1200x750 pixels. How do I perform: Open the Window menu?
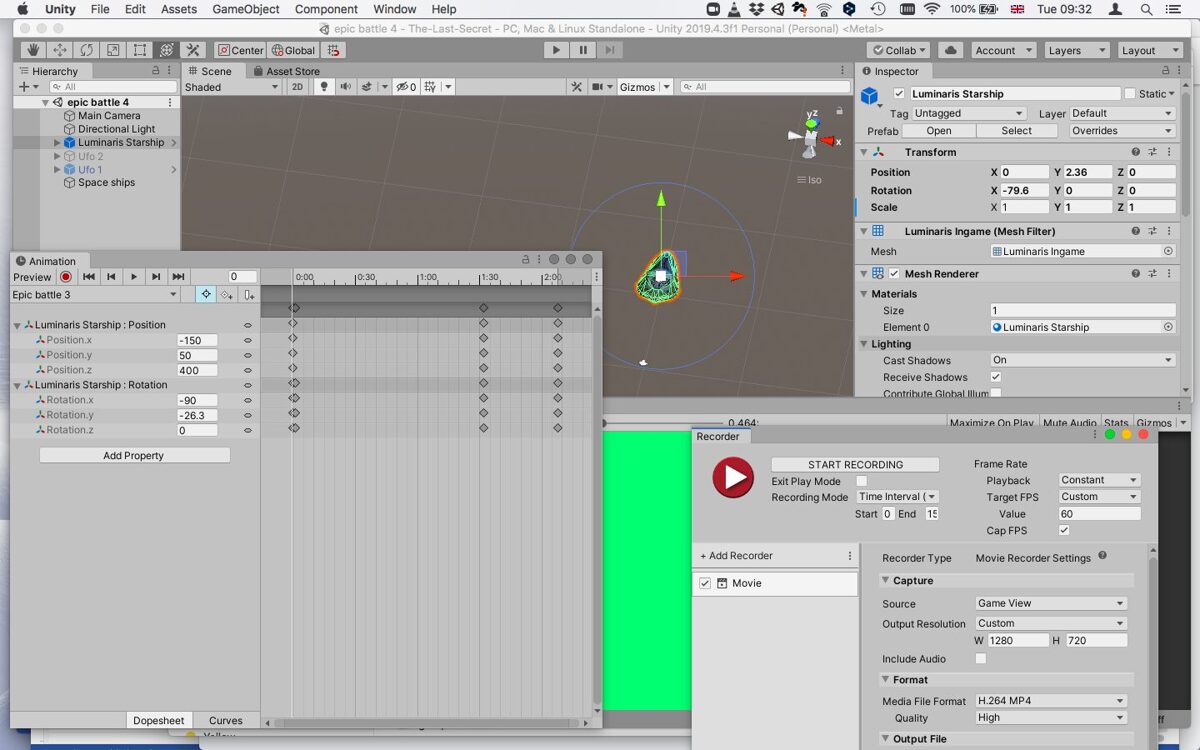[395, 9]
